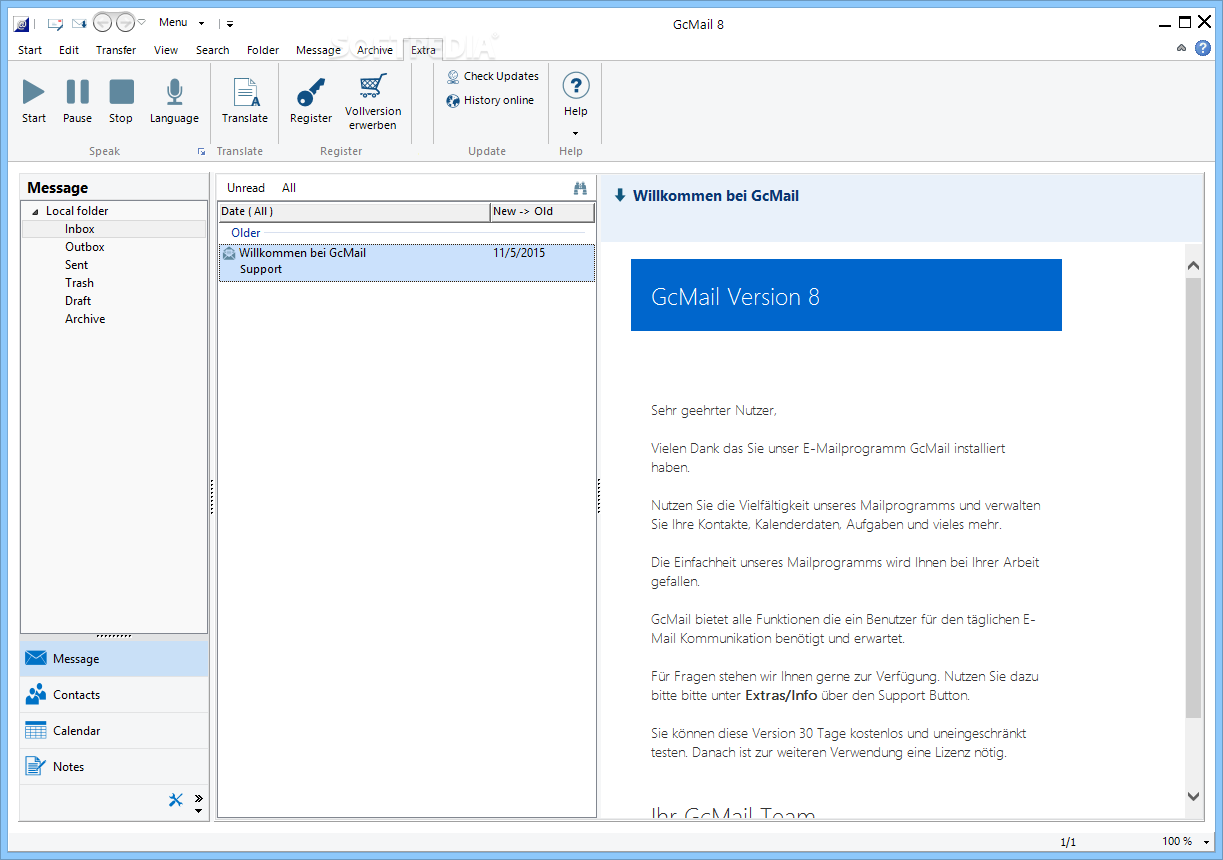Open the Edit ribbon tab

click(69, 50)
